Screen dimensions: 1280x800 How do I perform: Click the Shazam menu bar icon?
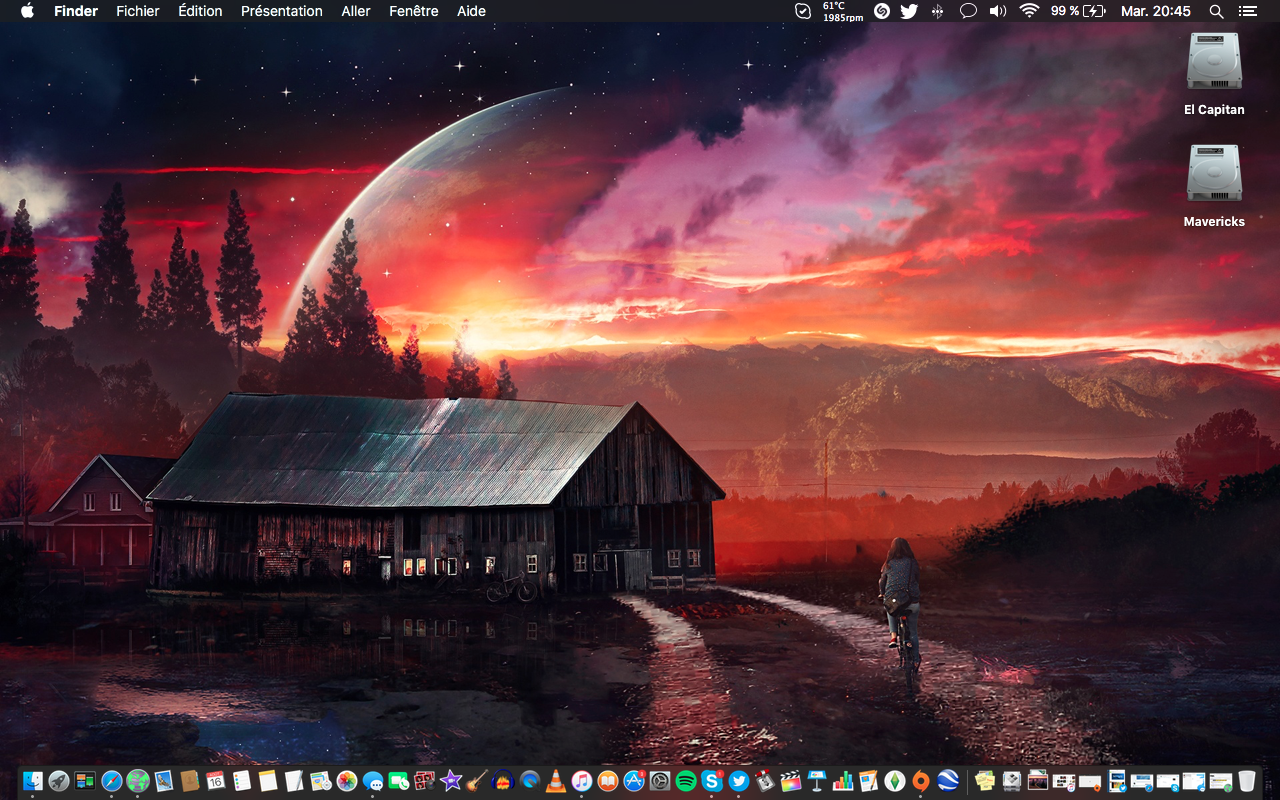(x=882, y=11)
